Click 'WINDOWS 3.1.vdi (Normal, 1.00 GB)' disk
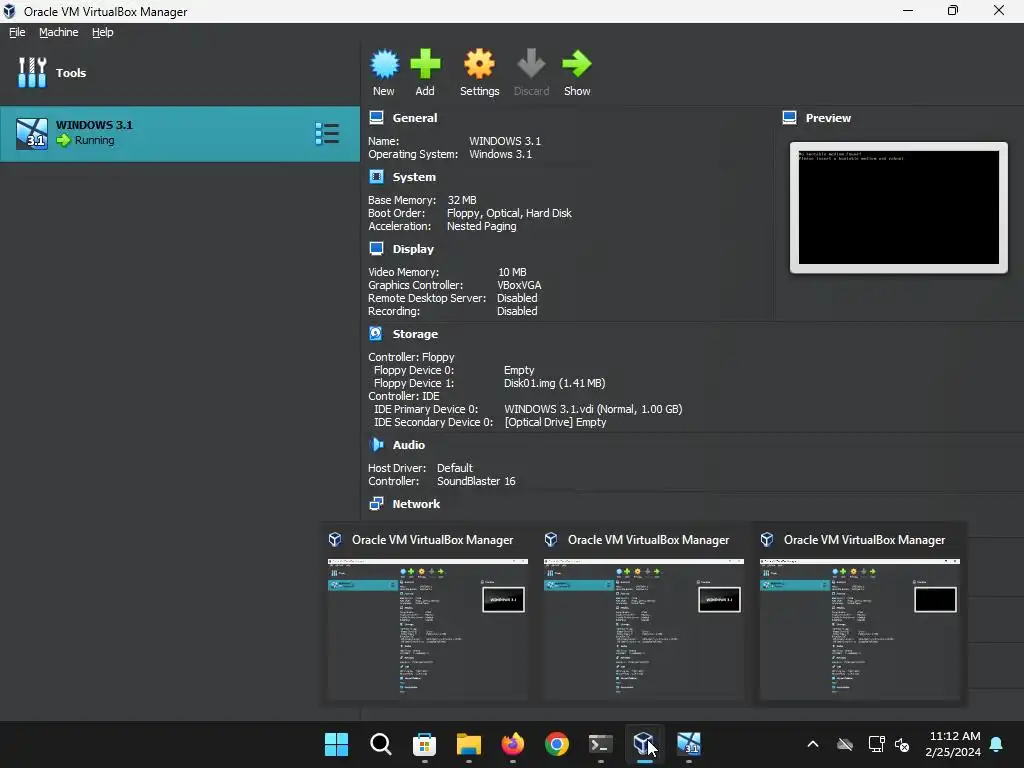The width and height of the screenshot is (1024, 768). click(593, 409)
